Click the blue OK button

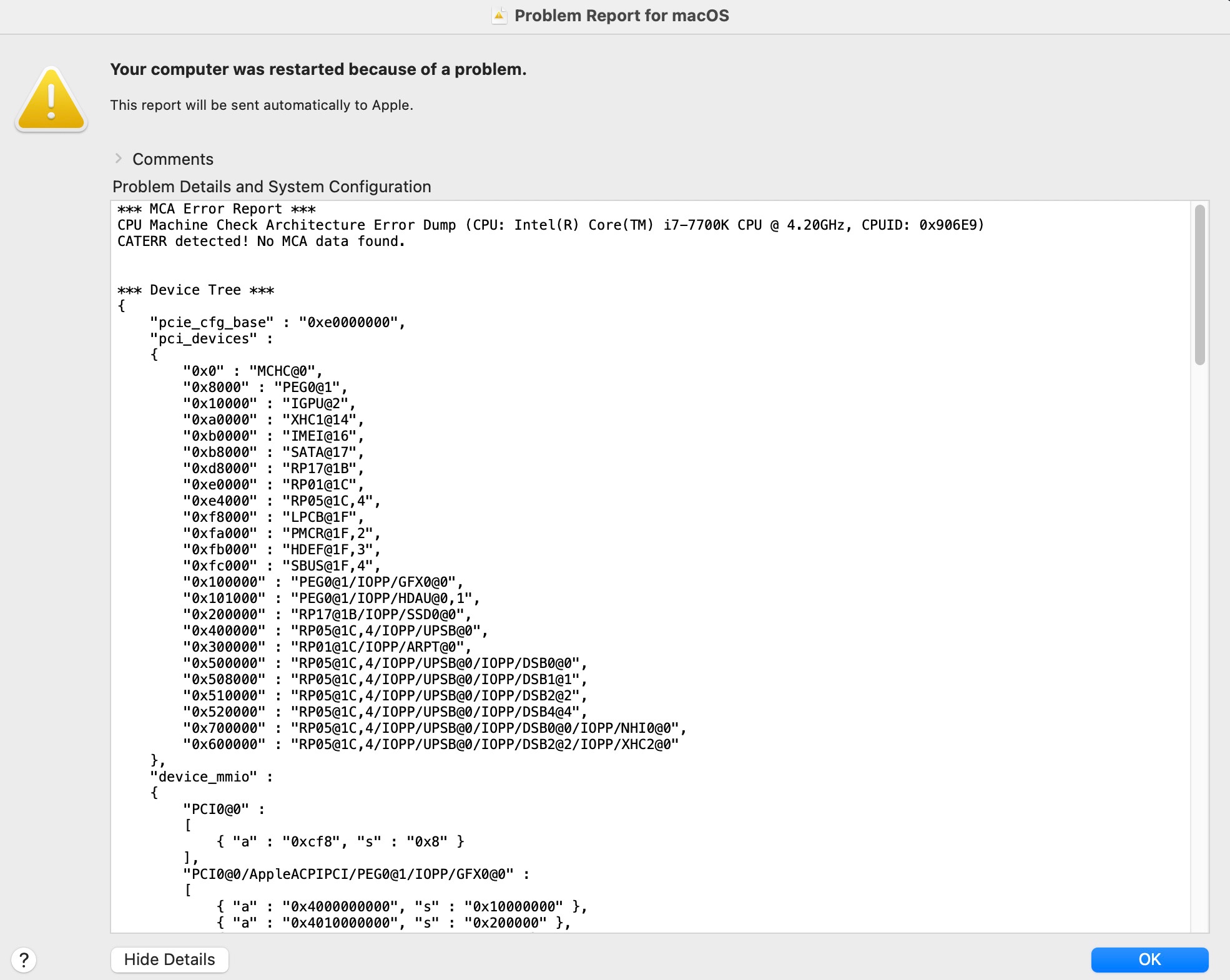point(1149,959)
